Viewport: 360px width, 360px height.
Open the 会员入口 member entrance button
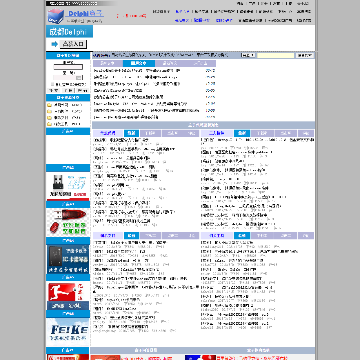[74, 44]
